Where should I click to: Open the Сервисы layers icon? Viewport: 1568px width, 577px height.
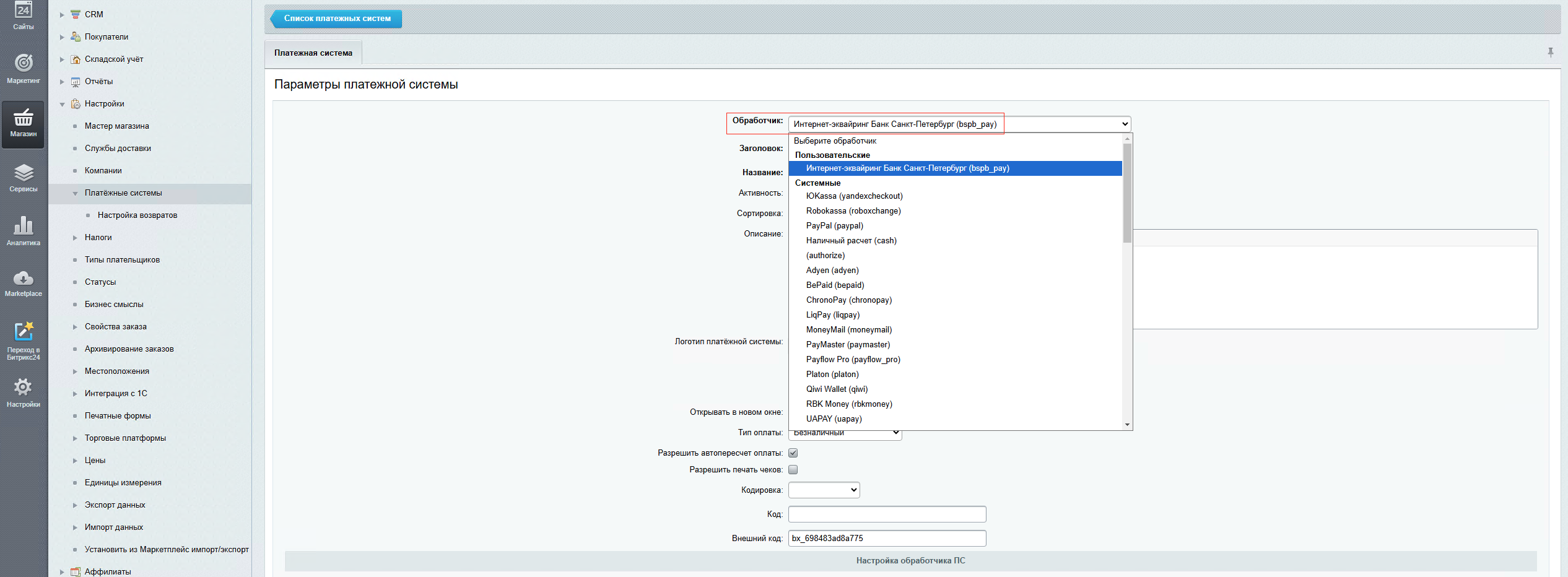click(x=24, y=172)
